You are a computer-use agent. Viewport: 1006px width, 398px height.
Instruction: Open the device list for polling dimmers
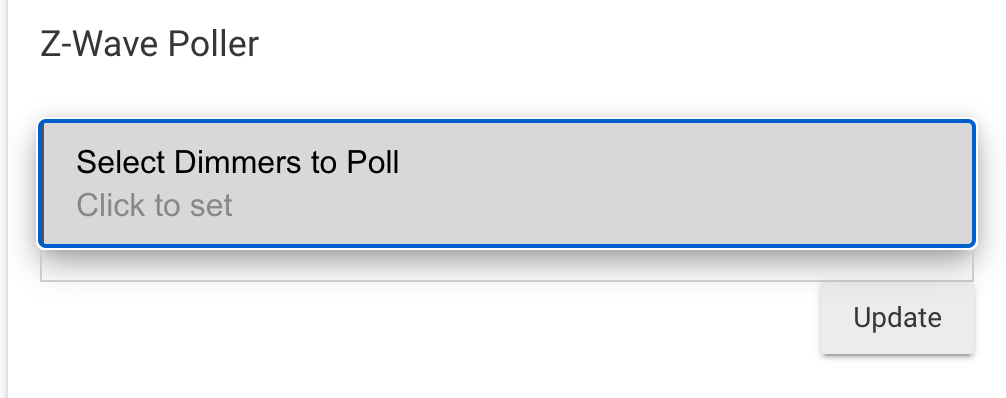tap(507, 183)
